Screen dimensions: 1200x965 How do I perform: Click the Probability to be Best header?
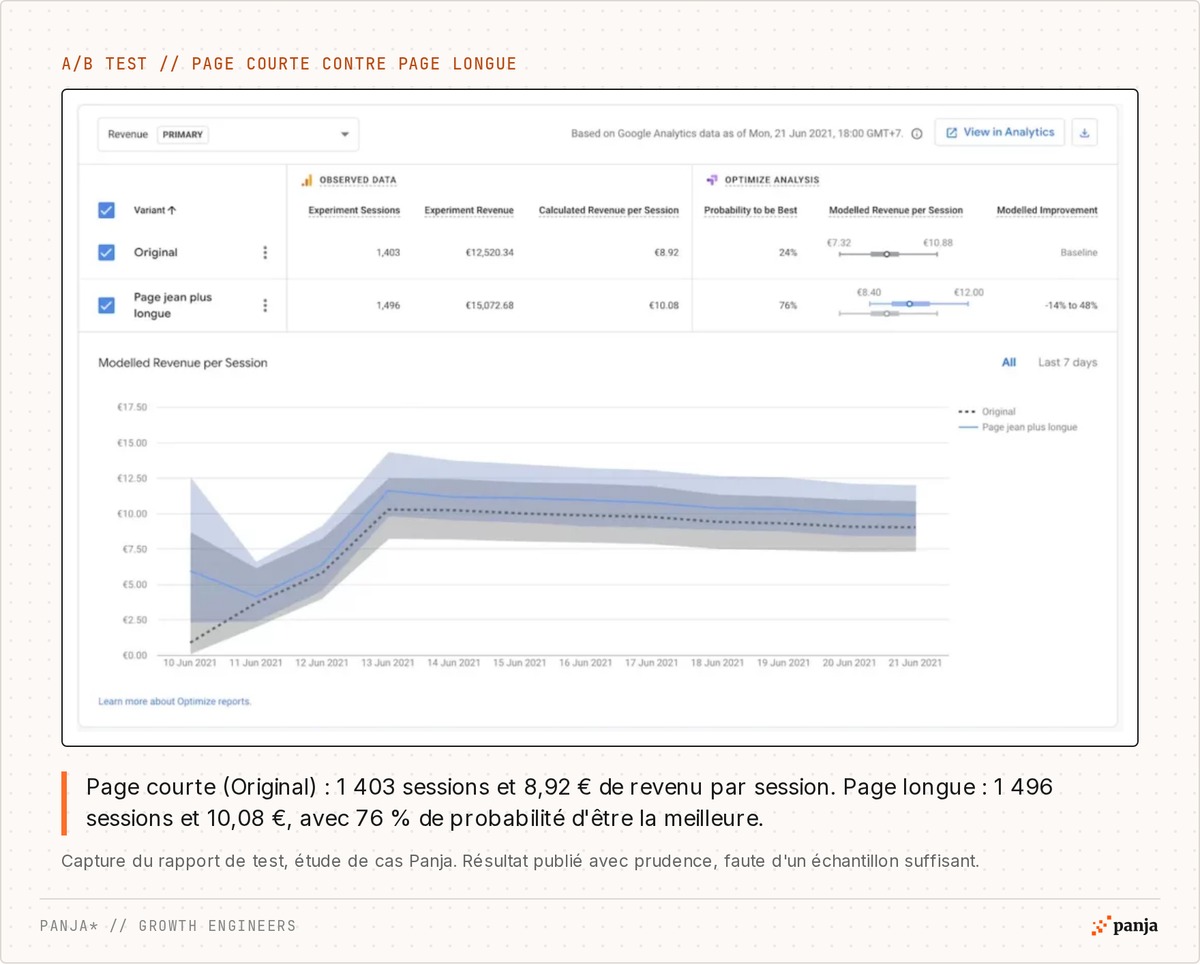[751, 211]
